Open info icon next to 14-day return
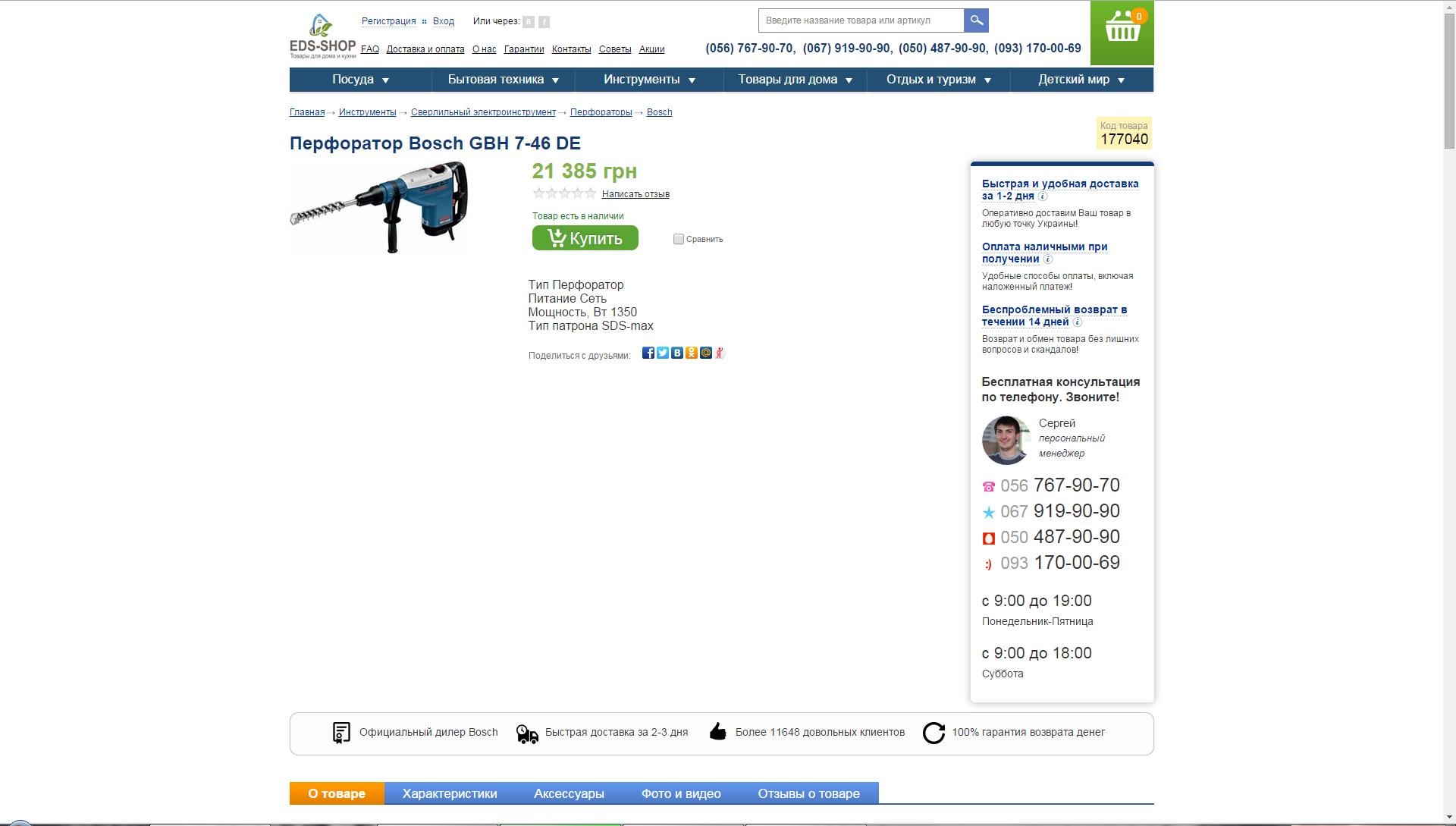The image size is (1456, 826). (1078, 322)
